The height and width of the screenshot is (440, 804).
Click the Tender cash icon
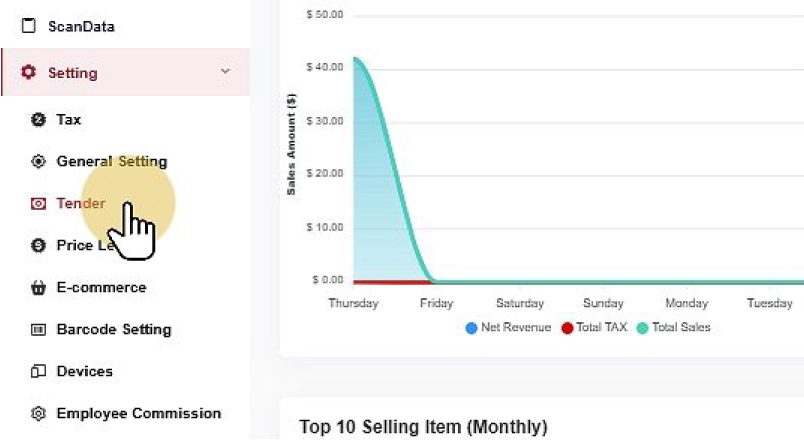tap(39, 204)
